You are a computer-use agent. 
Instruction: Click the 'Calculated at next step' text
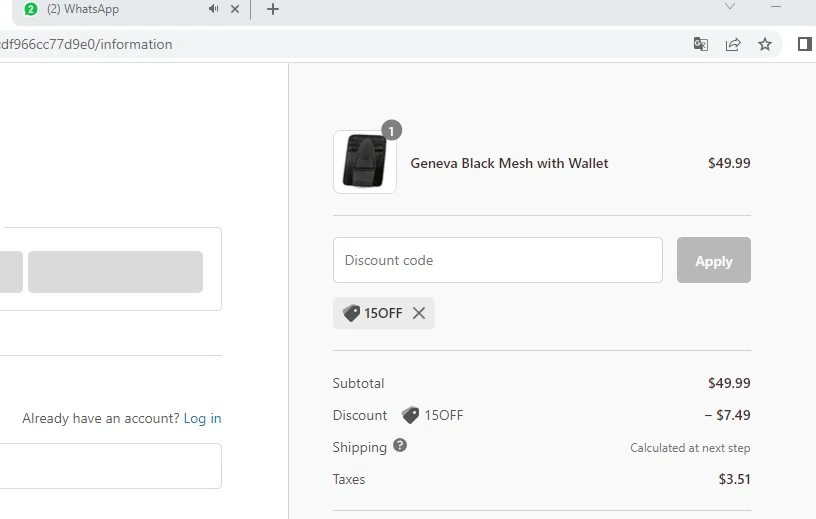pos(690,448)
